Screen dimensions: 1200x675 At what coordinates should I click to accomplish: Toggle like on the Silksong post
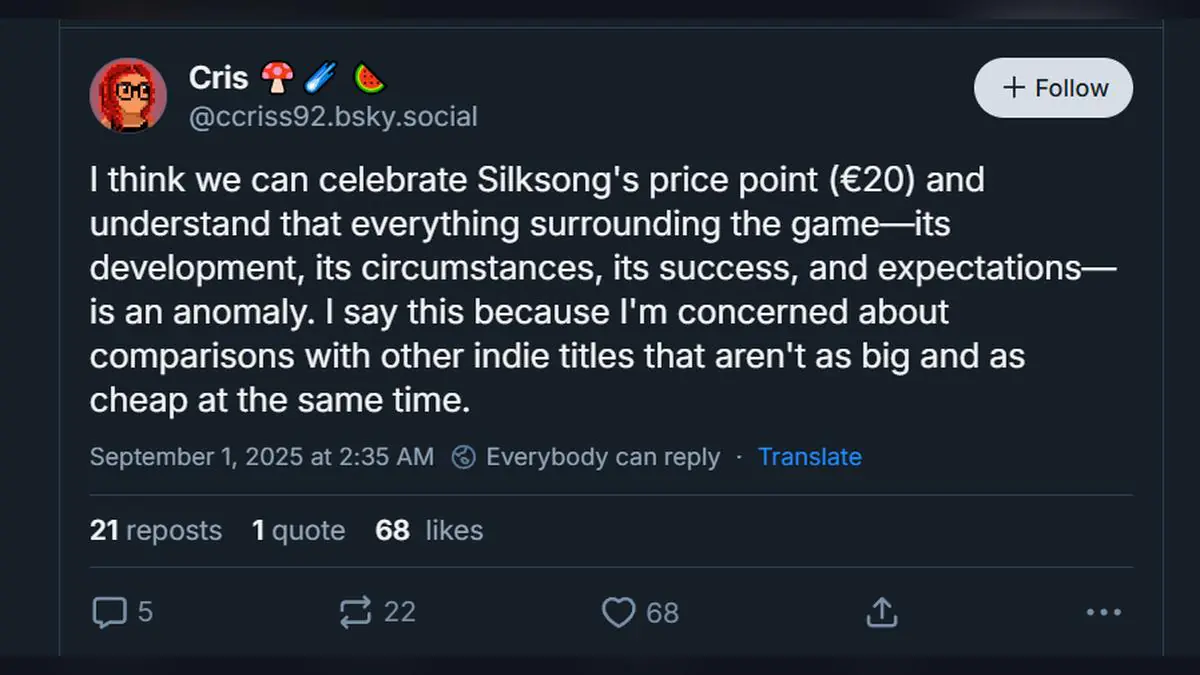tap(620, 612)
